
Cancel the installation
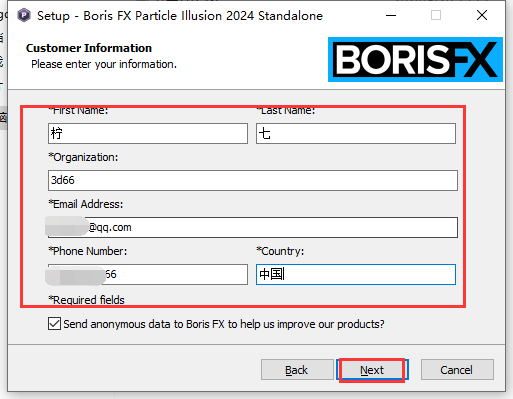(x=457, y=370)
